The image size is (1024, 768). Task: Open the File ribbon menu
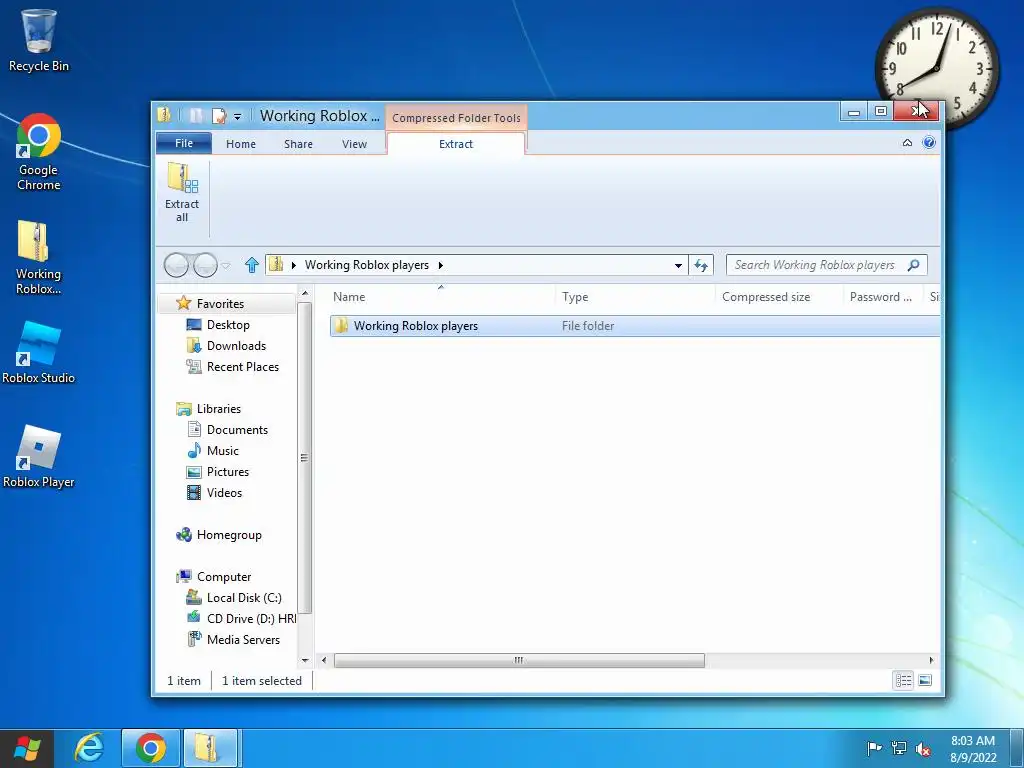coord(184,143)
